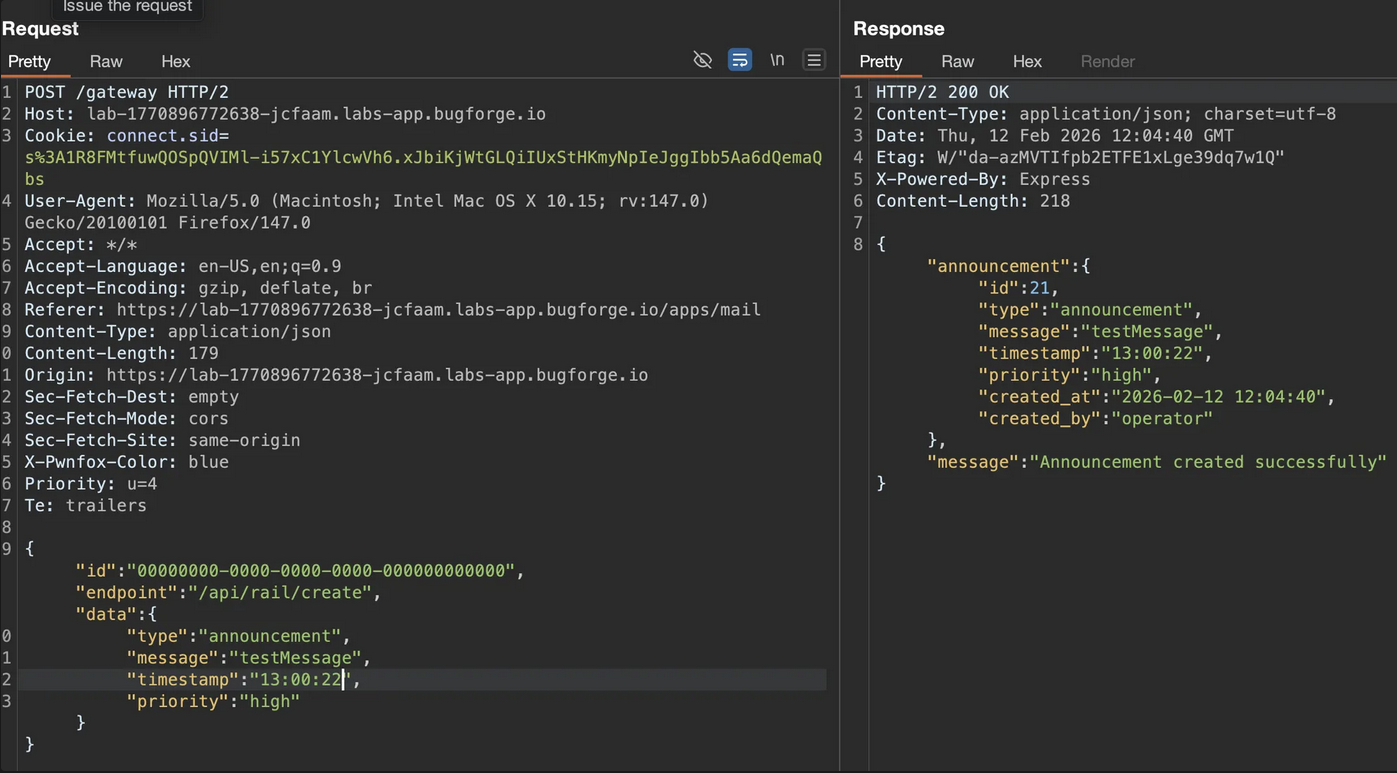This screenshot has width=1397, height=773.
Task: Switch to Raw tab in Response panel
Action: point(957,61)
